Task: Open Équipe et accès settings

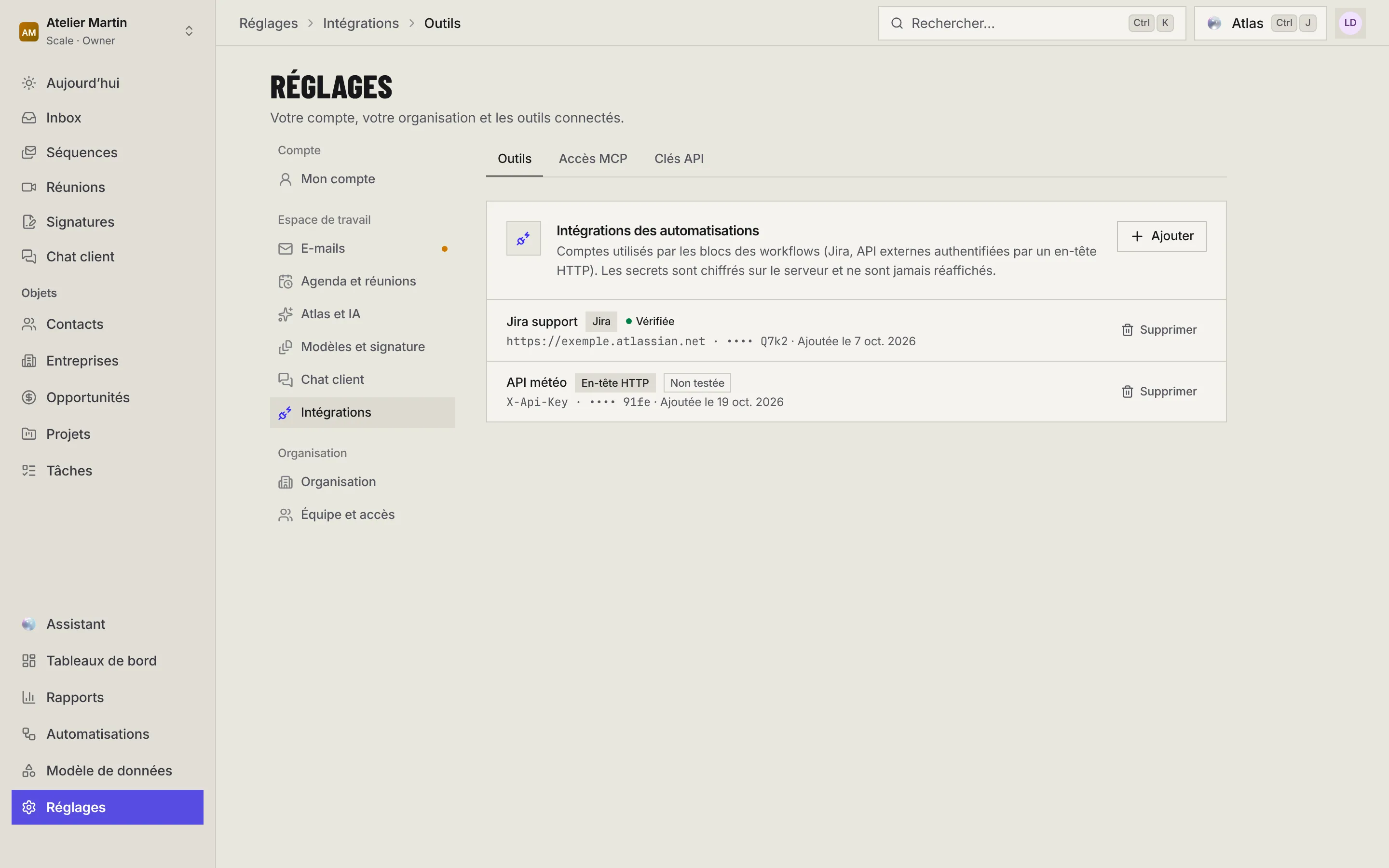Action: [x=362, y=515]
